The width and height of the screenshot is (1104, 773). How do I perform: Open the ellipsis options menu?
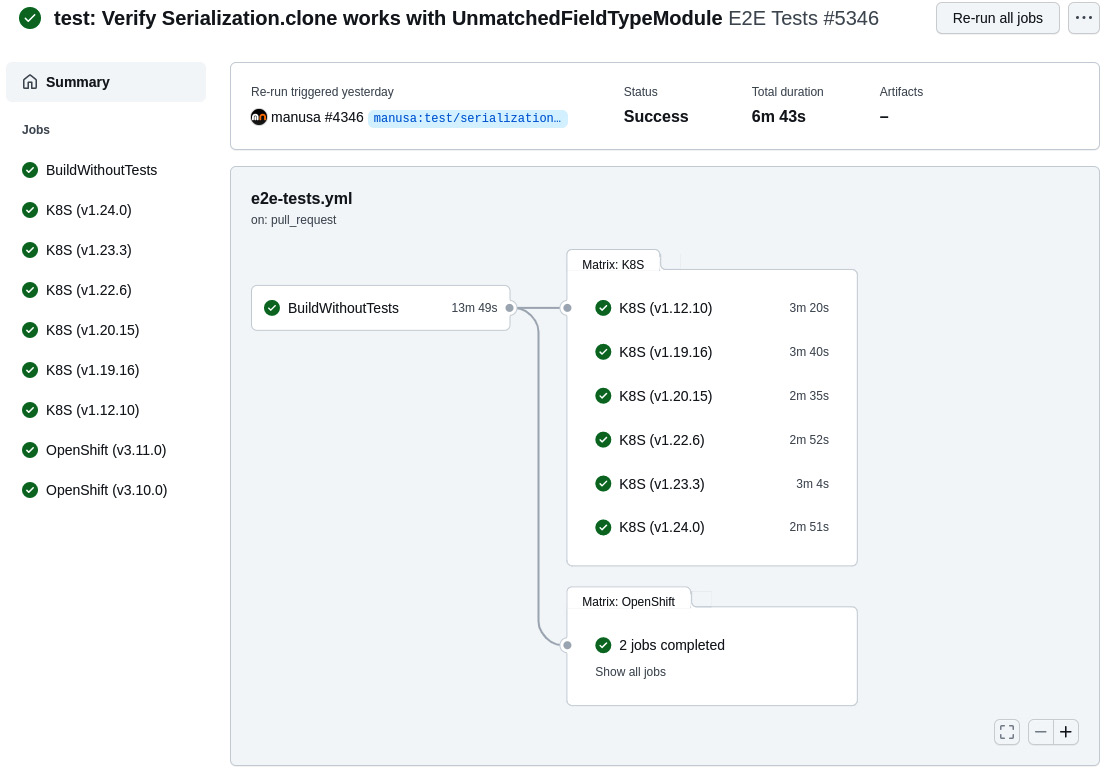1084,18
